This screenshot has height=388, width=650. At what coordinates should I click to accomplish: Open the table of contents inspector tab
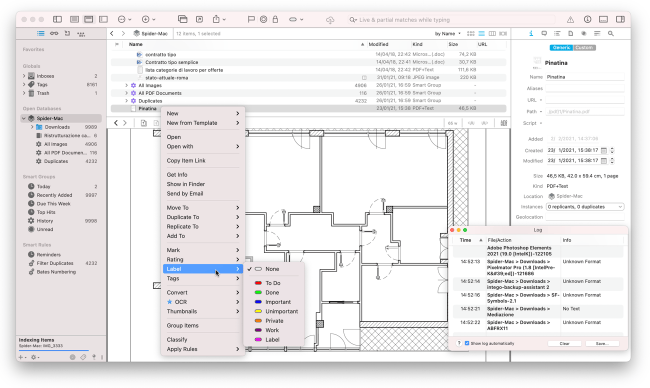[x=557, y=34]
